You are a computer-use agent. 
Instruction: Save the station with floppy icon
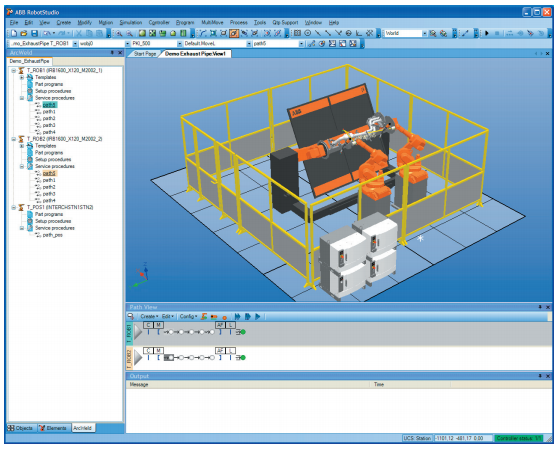(34, 33)
